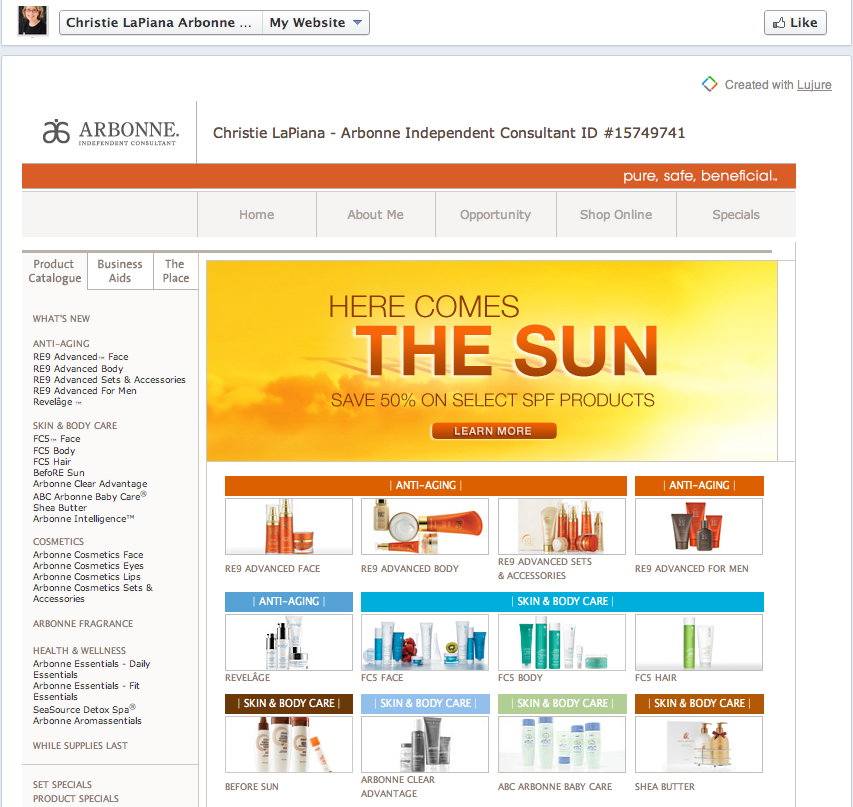
Task: Open Arbonne Cosmetics Face link
Action: tap(88, 555)
